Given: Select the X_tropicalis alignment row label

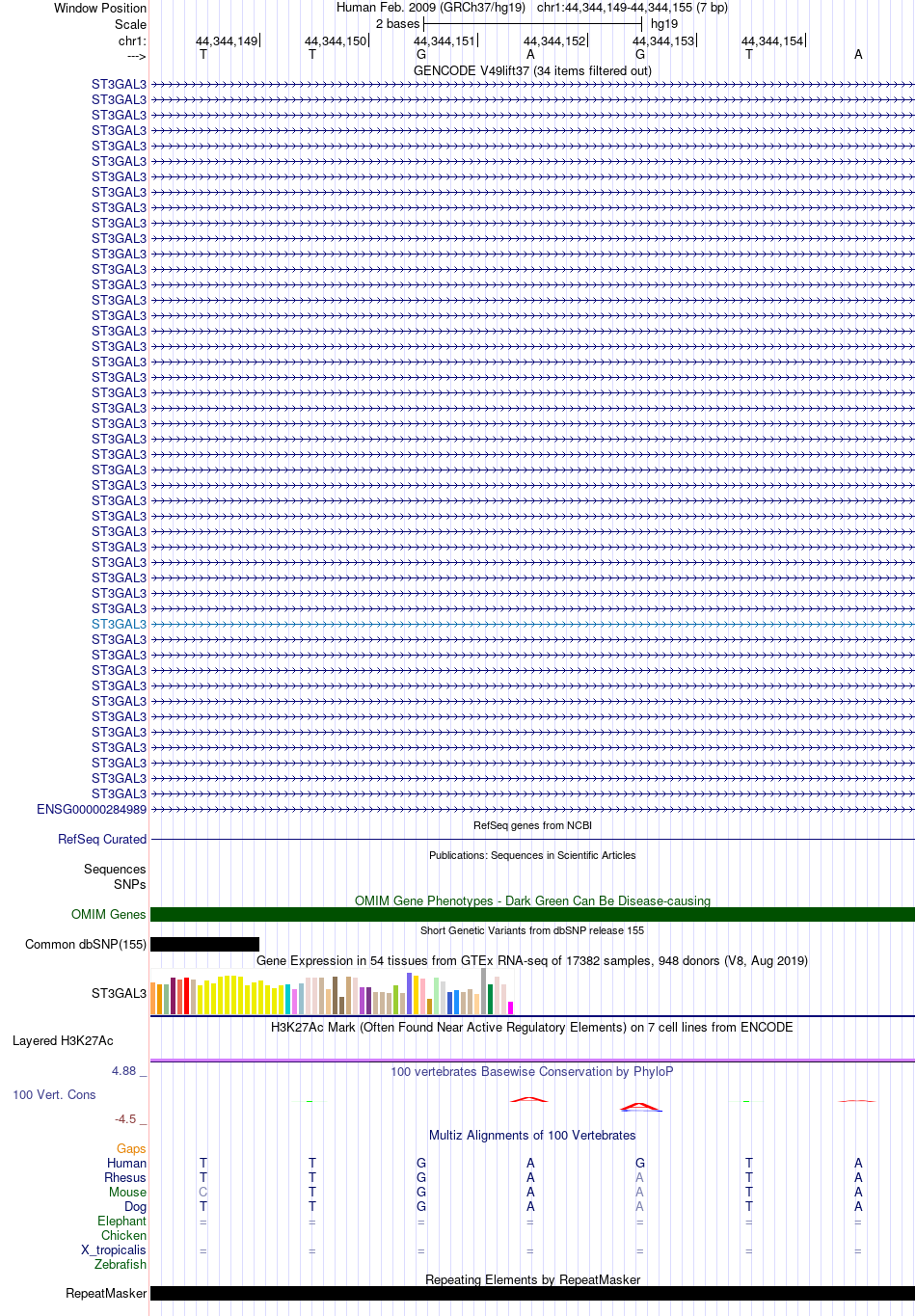Looking at the screenshot, I should 114,1249.
